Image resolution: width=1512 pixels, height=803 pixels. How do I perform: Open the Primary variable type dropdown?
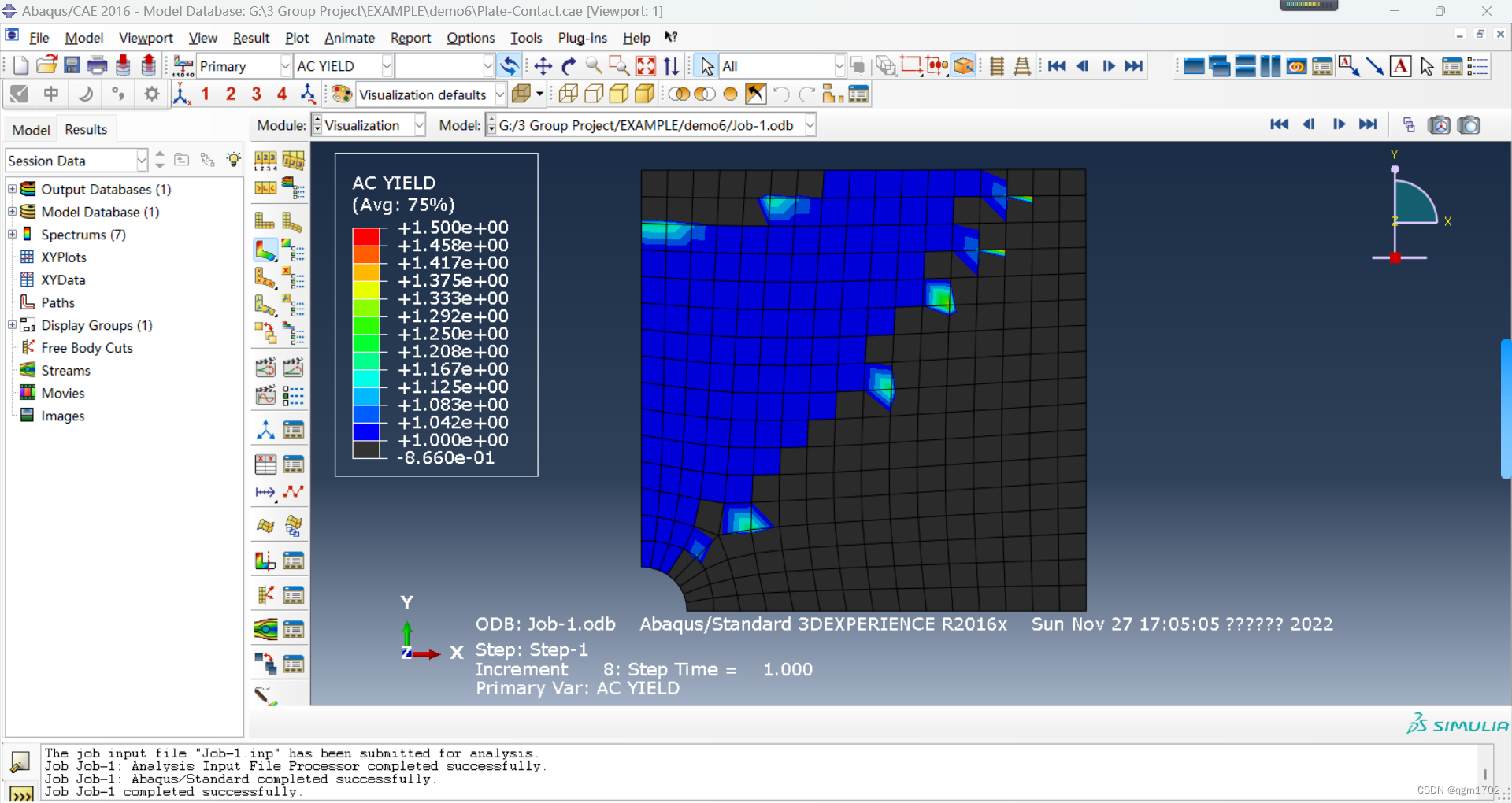pos(285,66)
